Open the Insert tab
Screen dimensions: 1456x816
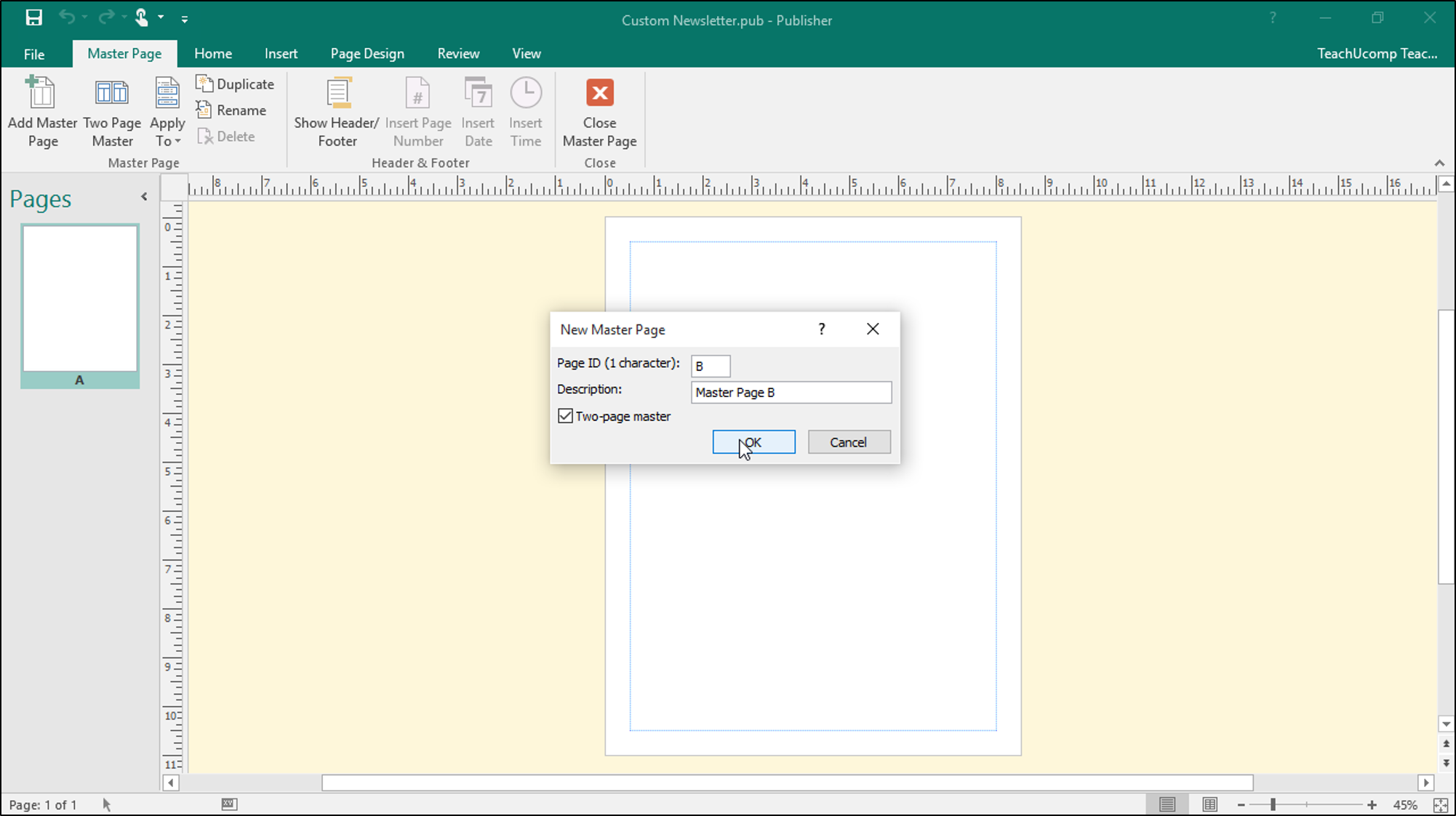pyautogui.click(x=281, y=53)
